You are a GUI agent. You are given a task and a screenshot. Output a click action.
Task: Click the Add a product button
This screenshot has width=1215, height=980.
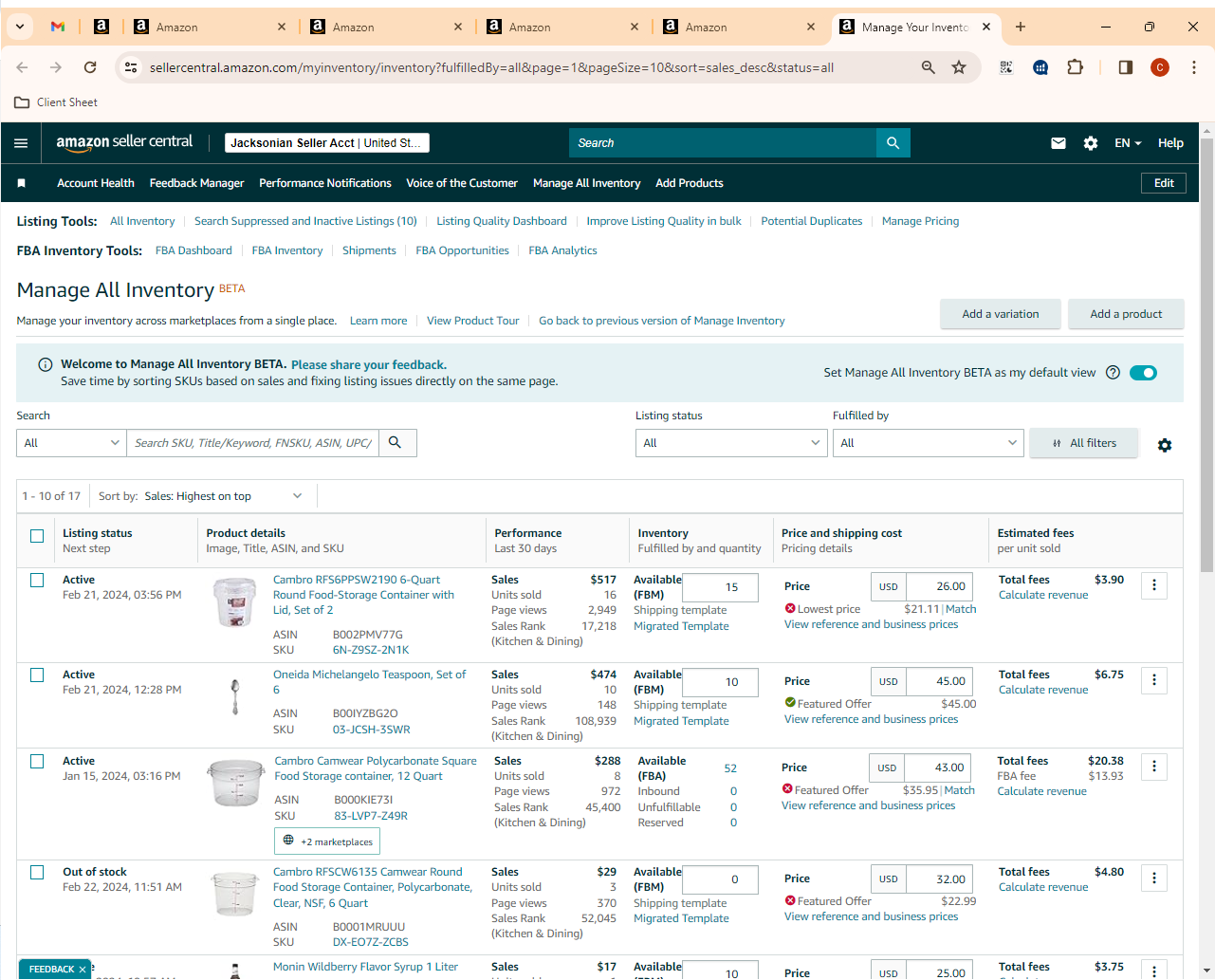(1126, 314)
